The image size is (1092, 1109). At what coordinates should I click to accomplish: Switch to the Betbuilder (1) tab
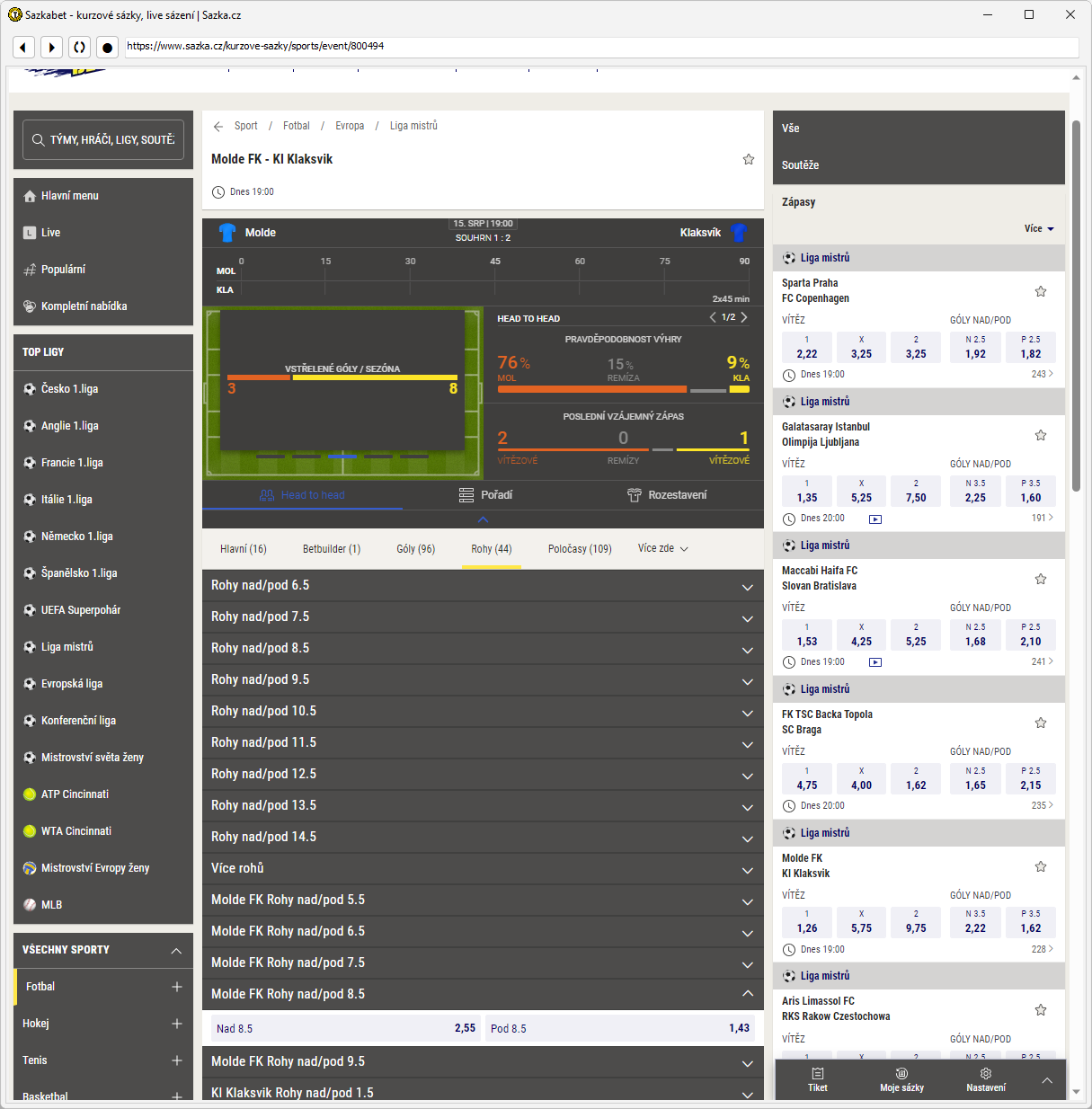(x=332, y=548)
